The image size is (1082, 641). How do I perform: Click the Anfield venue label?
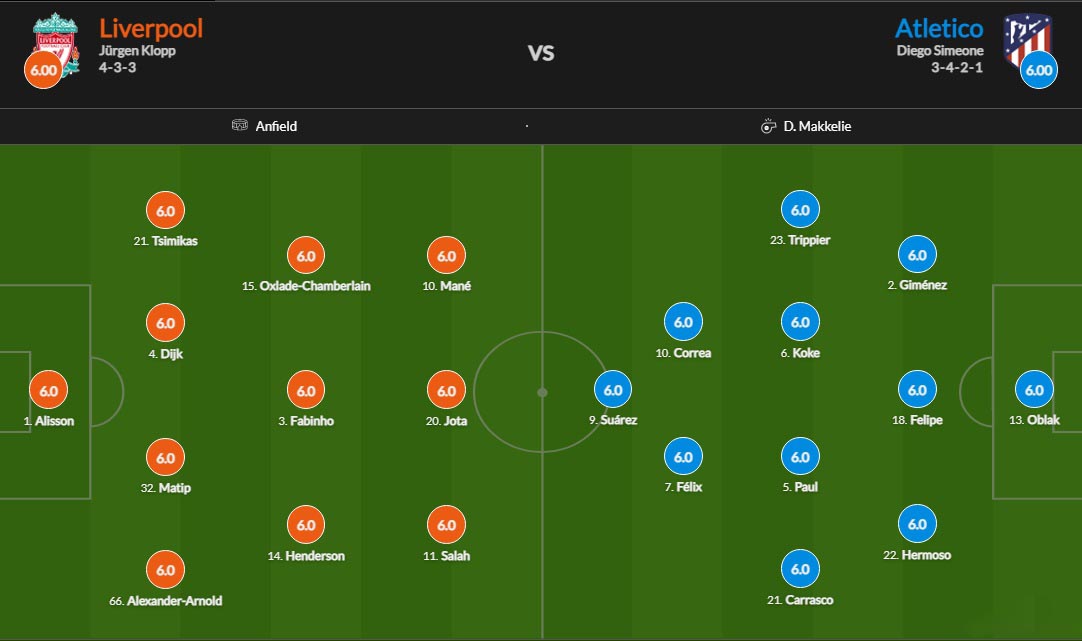(x=275, y=126)
